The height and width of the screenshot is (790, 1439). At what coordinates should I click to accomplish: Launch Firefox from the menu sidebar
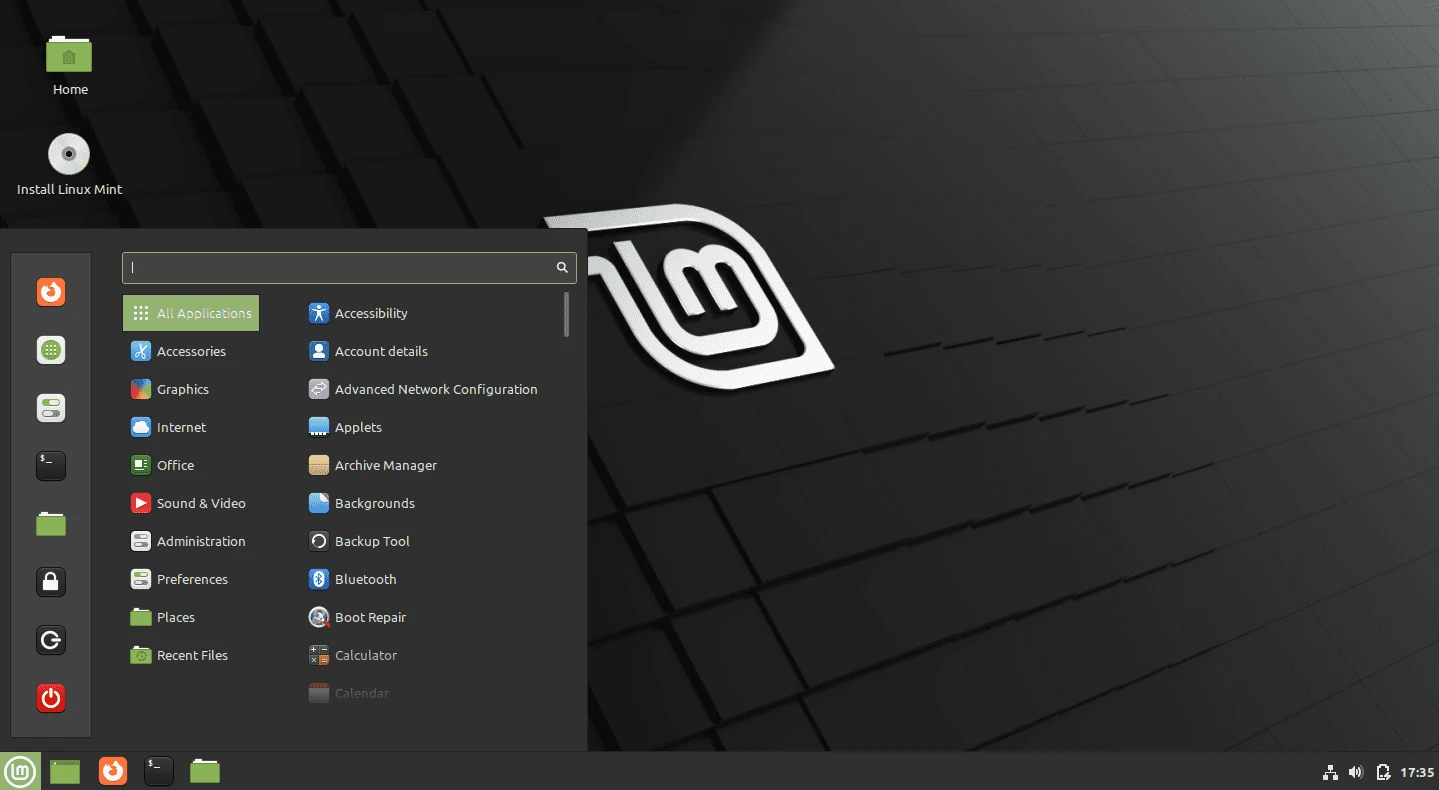50,291
